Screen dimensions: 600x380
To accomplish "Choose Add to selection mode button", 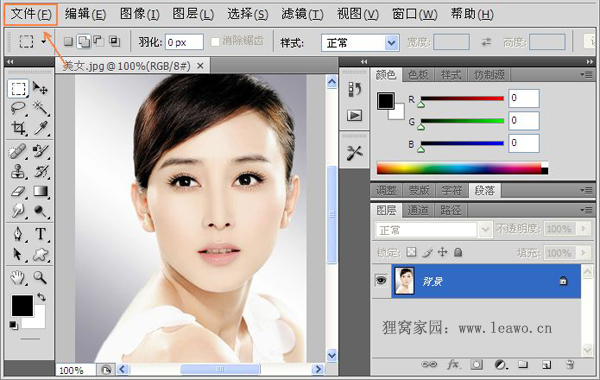I will (84, 41).
